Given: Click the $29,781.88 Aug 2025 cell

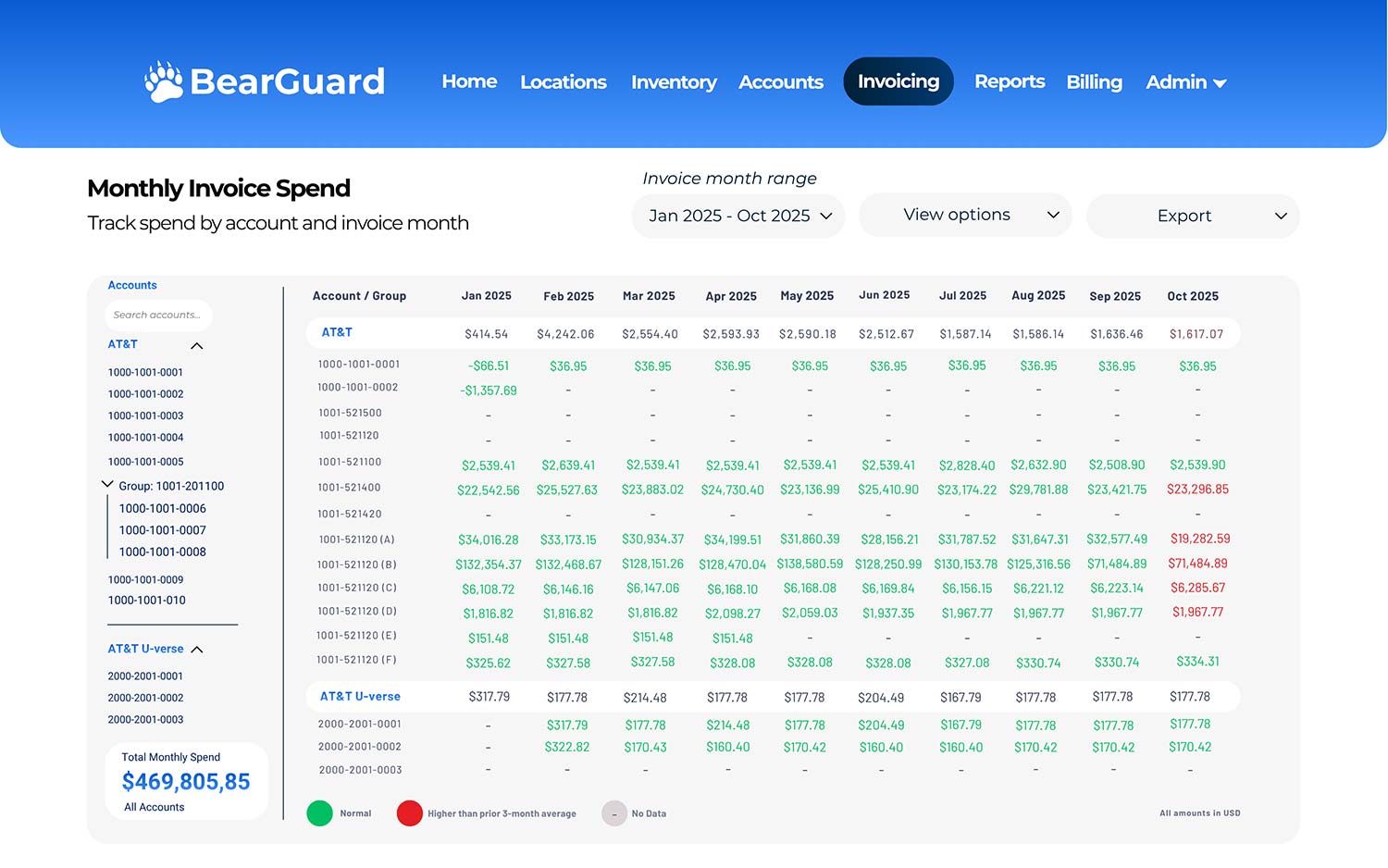Looking at the screenshot, I should 1038,490.
